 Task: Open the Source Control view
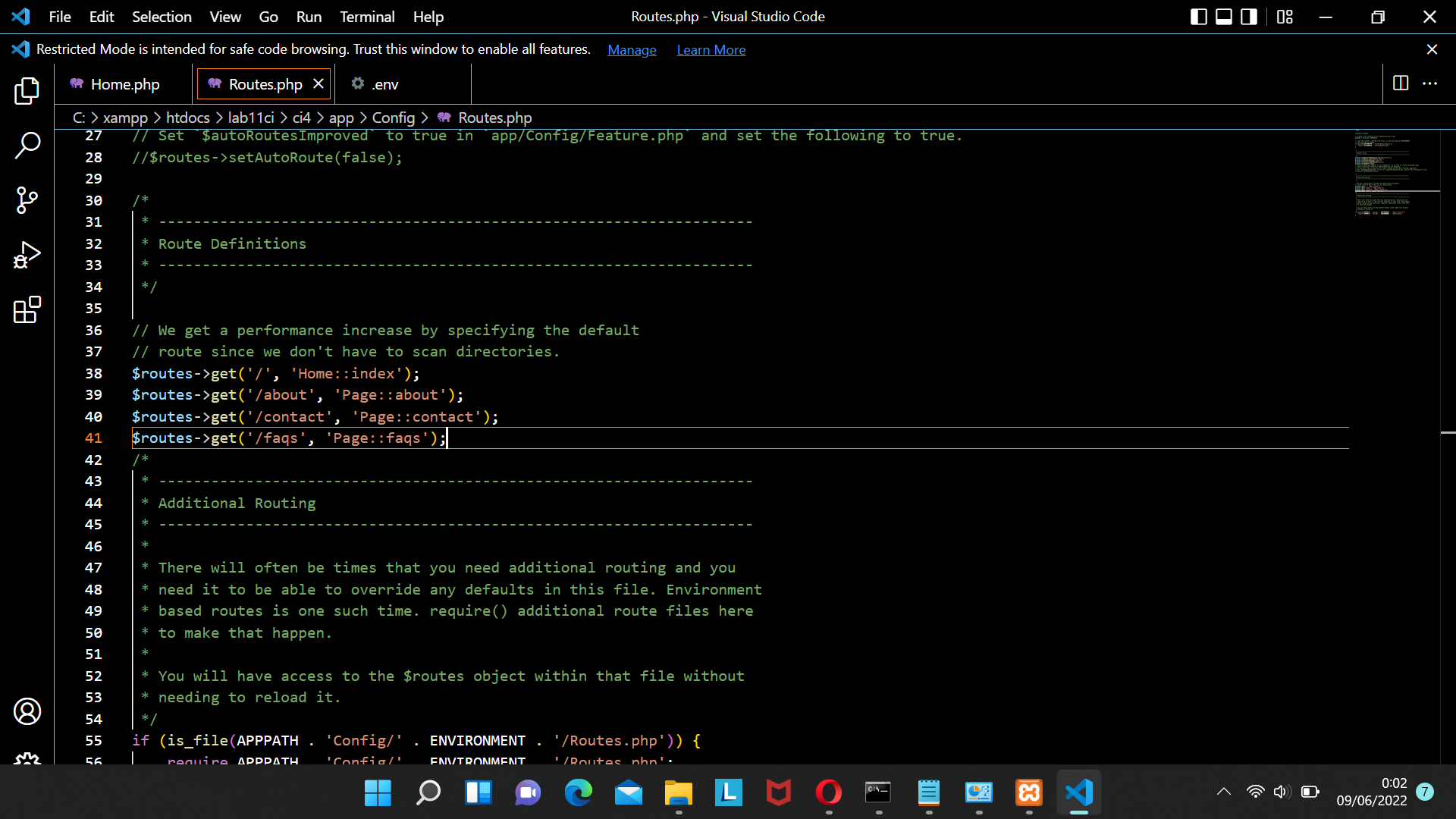[27, 200]
